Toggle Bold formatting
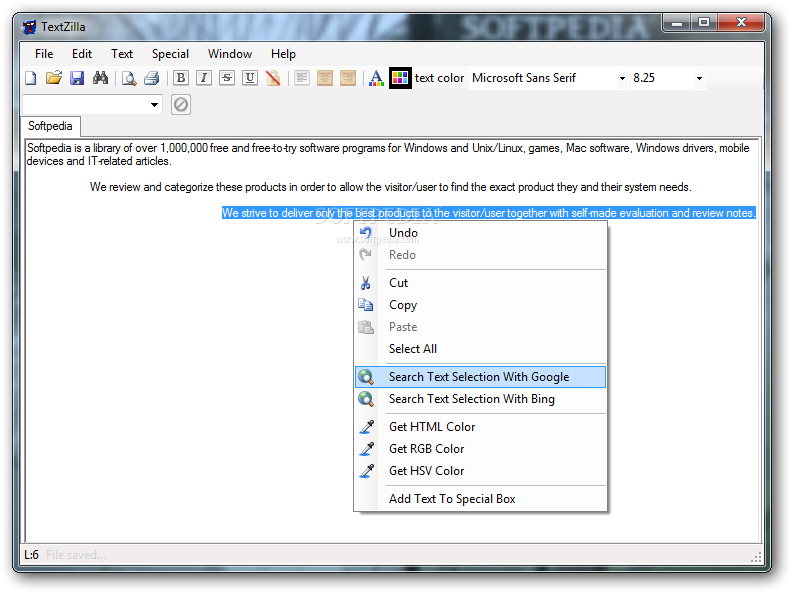 click(181, 78)
